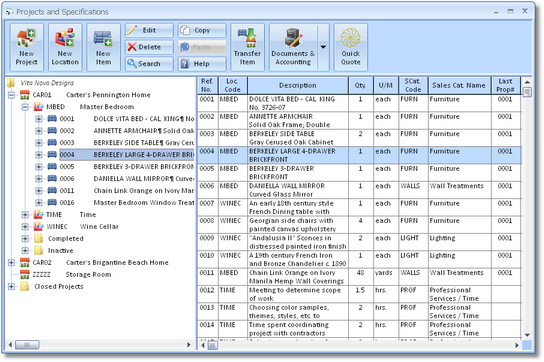Click the New Project toolbar icon
Viewport: 544px width, 362px height.
[27, 48]
